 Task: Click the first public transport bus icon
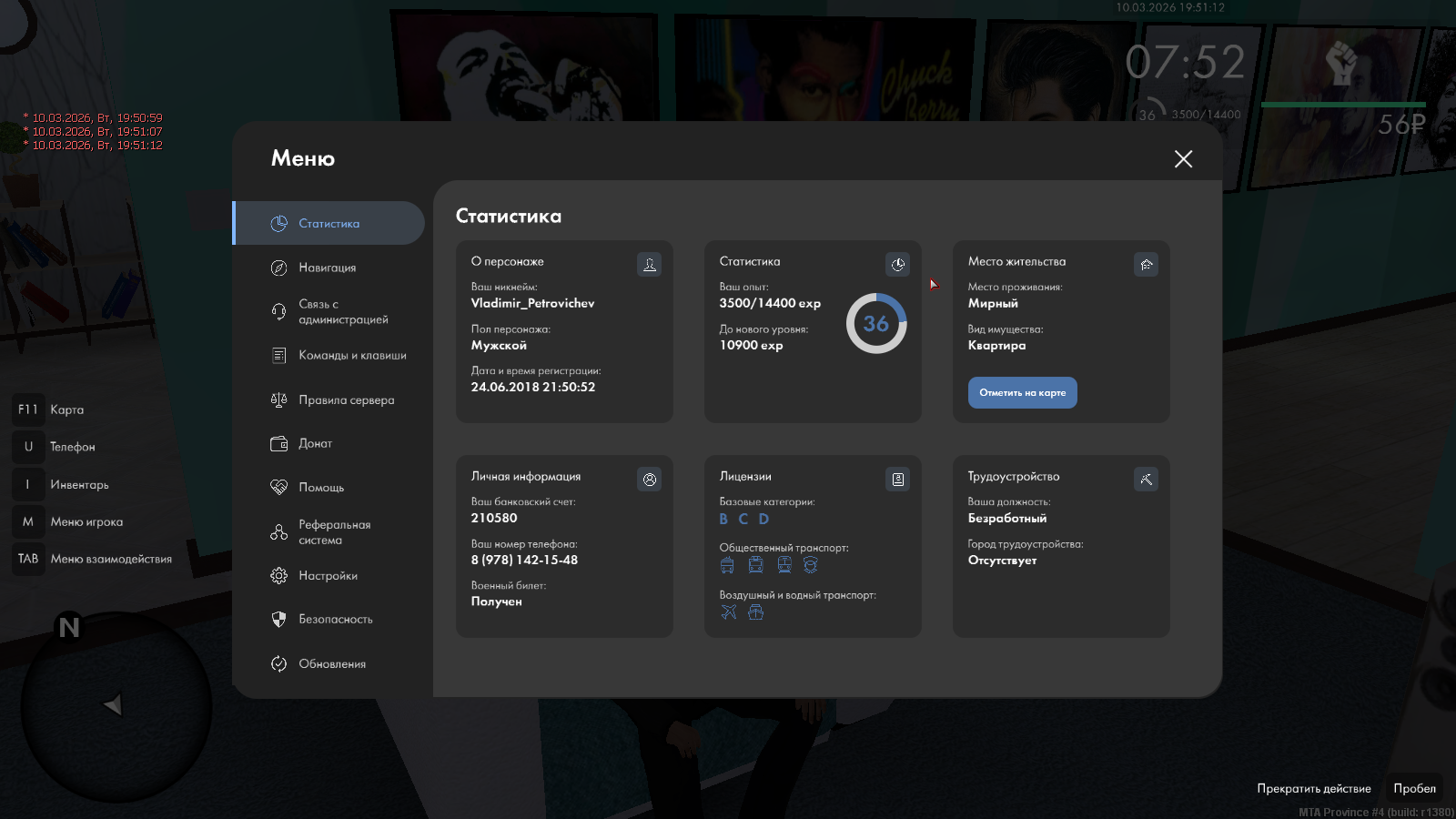[727, 565]
